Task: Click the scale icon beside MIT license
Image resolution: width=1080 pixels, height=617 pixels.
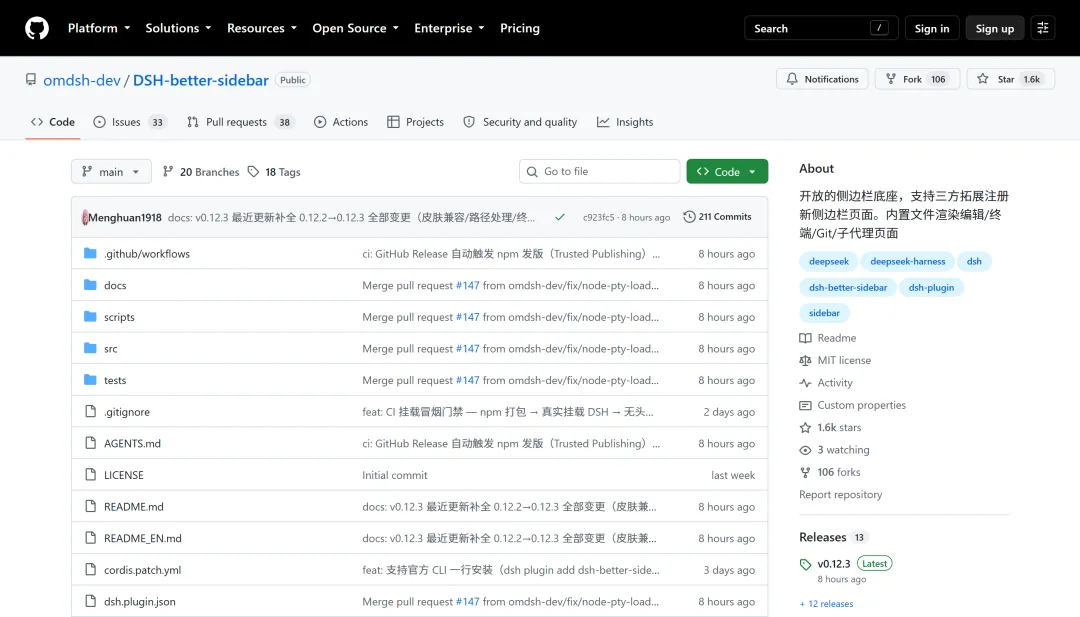Action: tap(805, 361)
